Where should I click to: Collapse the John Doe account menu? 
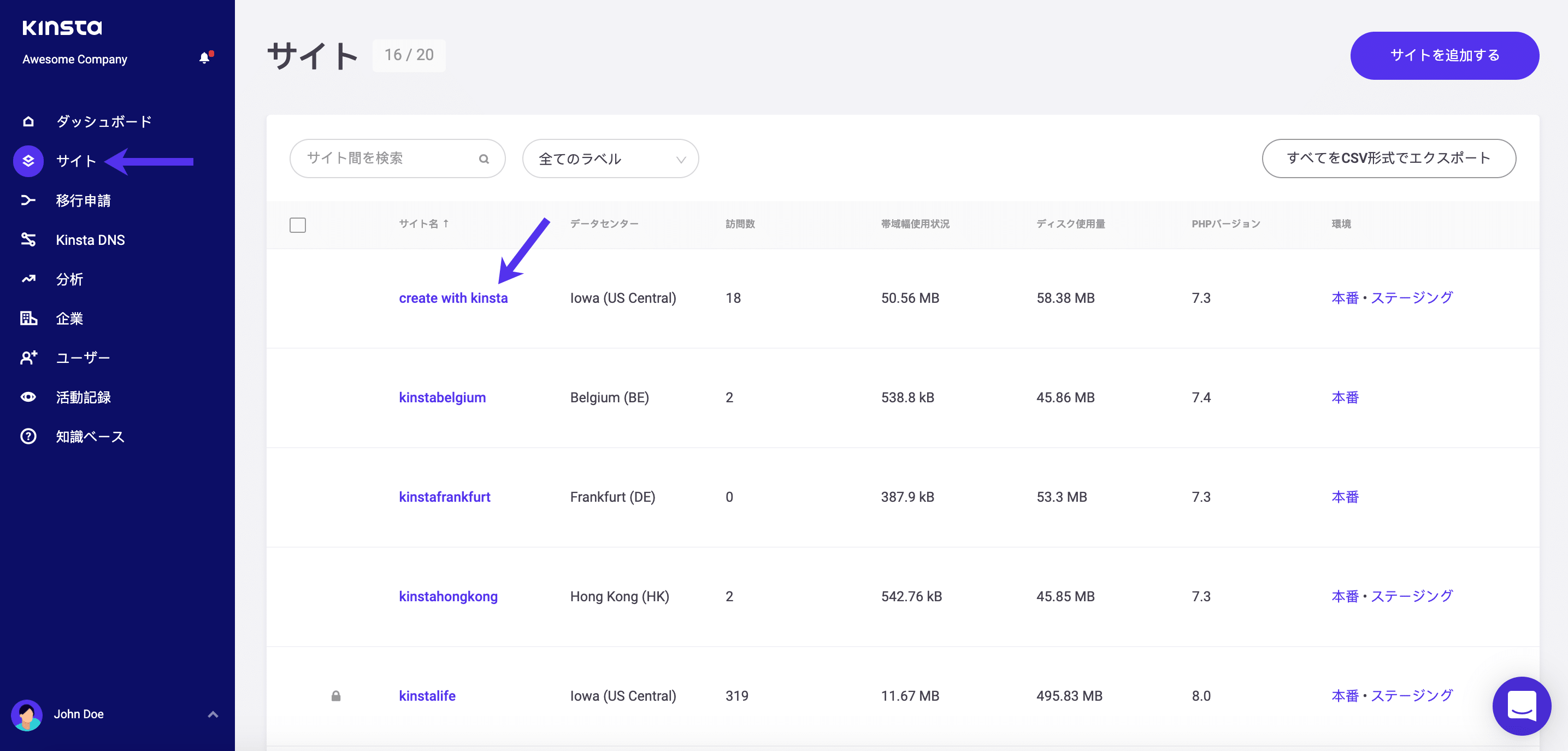pos(212,714)
